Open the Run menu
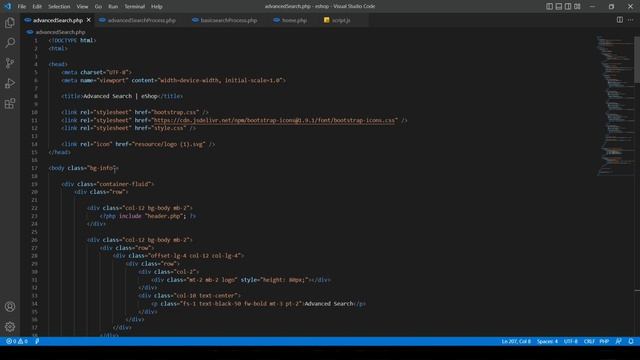Viewport: 640px width, 360px height. (113, 7)
